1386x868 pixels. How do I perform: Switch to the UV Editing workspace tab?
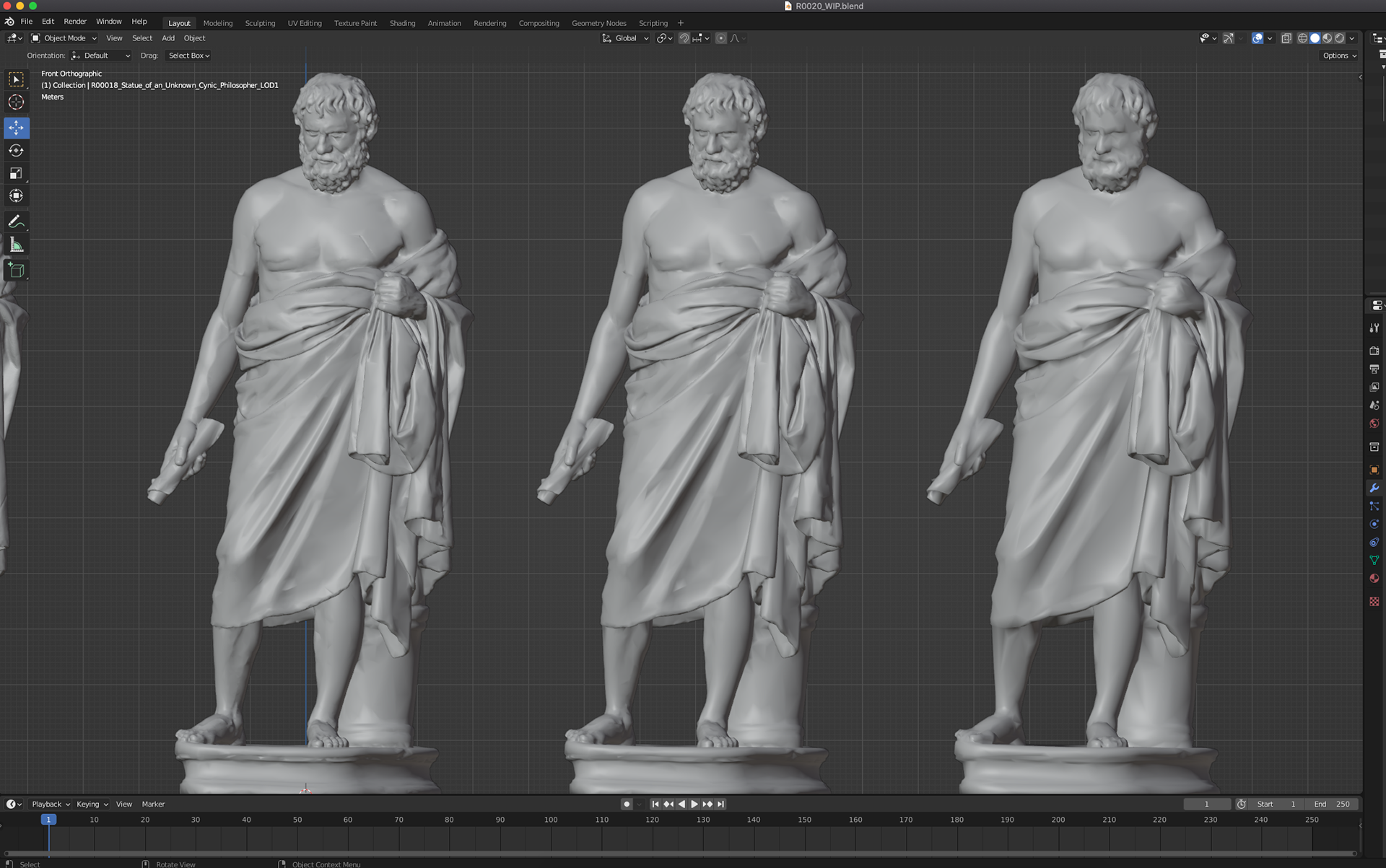pos(305,23)
